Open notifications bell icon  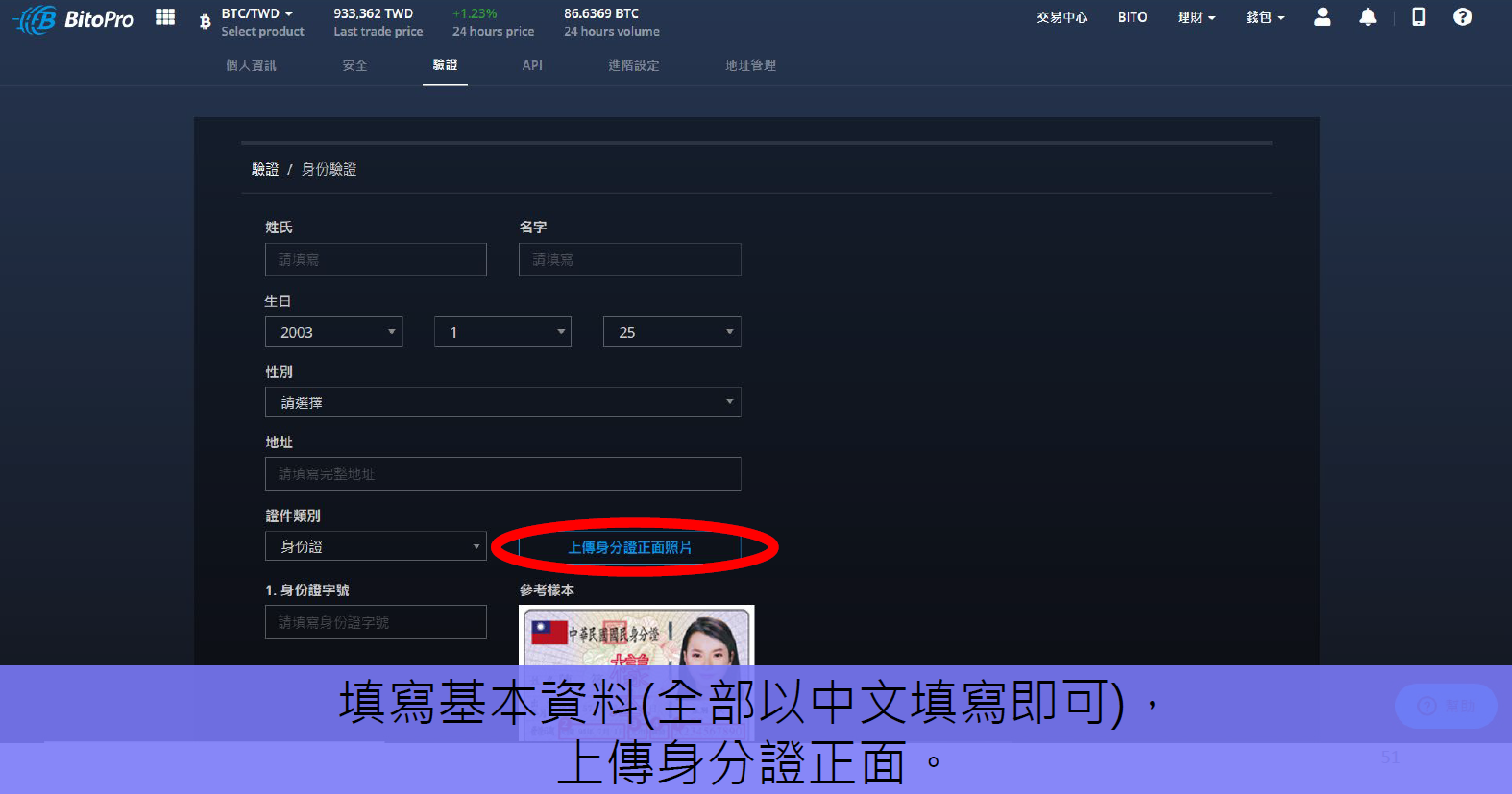(1368, 17)
